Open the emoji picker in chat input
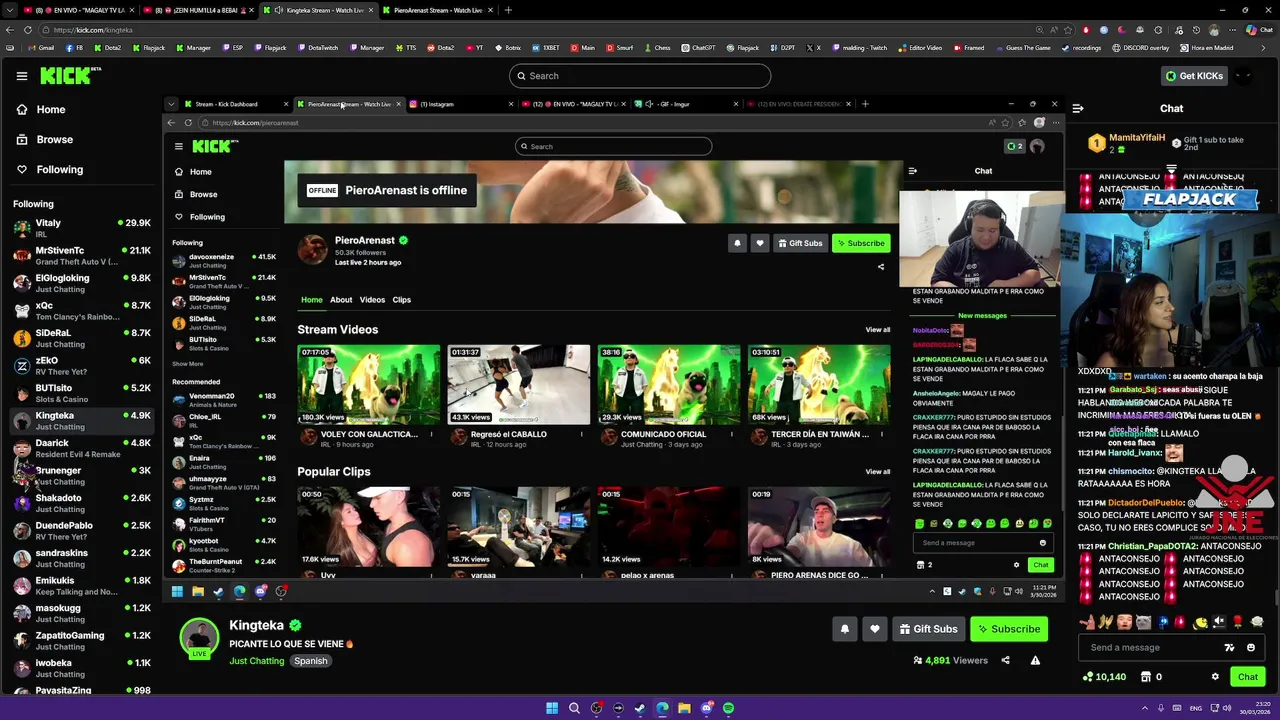The image size is (1280, 720). tap(1251, 648)
